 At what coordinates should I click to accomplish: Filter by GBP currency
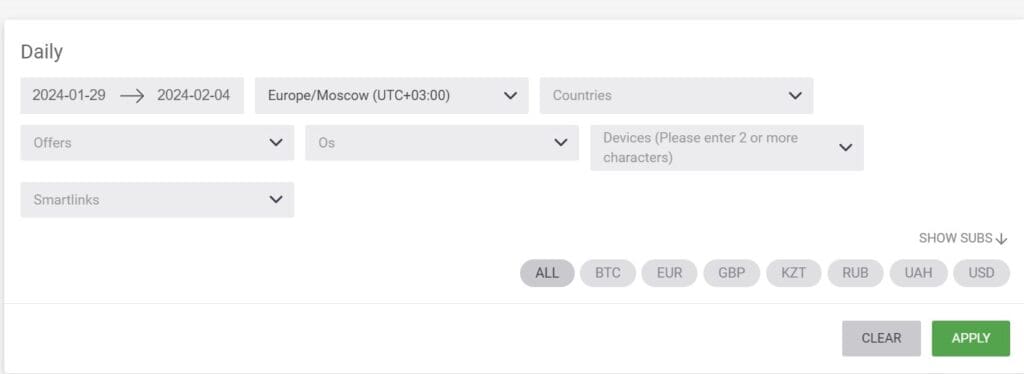731,273
